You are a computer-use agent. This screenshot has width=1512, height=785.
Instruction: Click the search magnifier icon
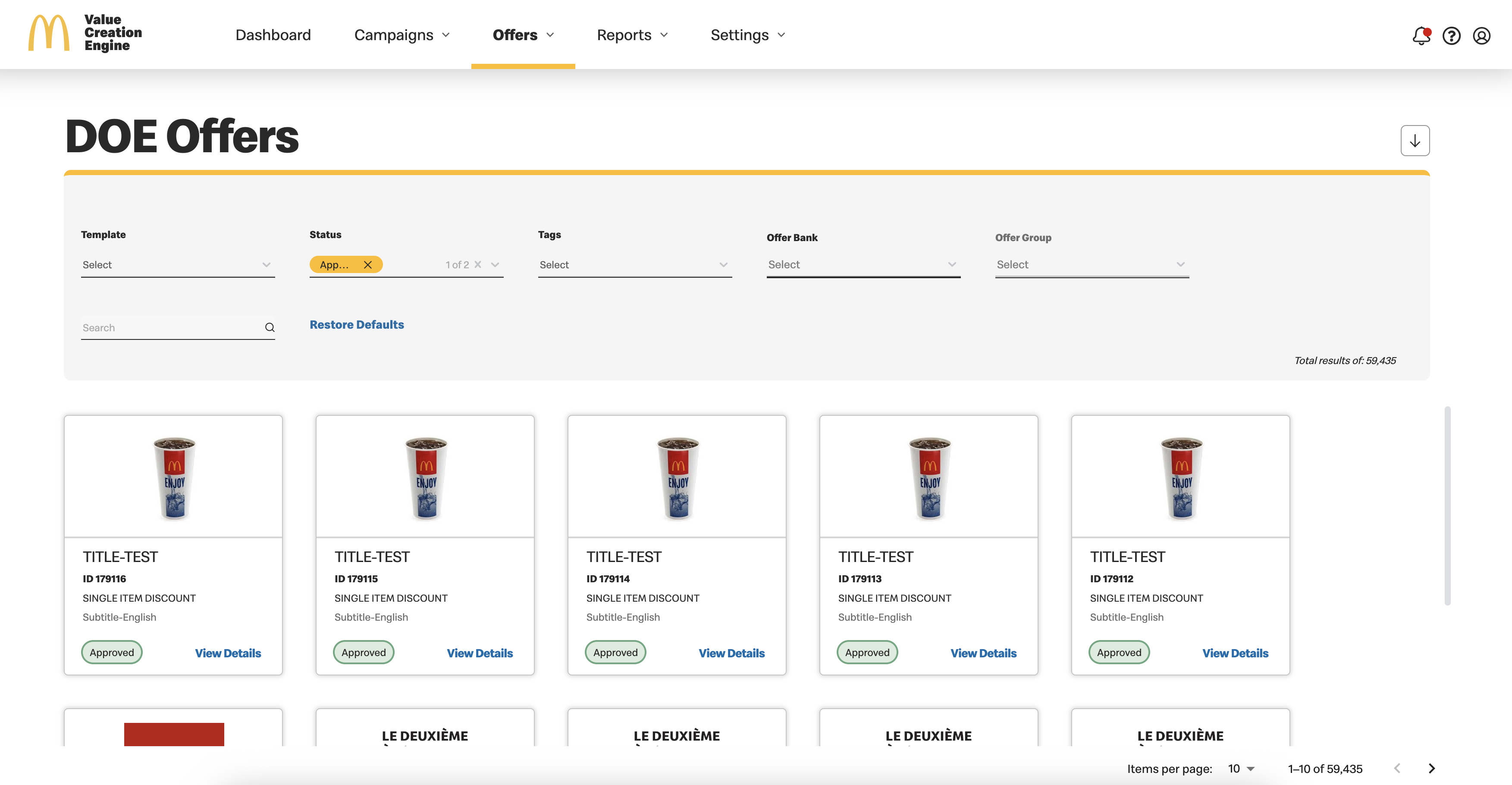[x=270, y=328]
